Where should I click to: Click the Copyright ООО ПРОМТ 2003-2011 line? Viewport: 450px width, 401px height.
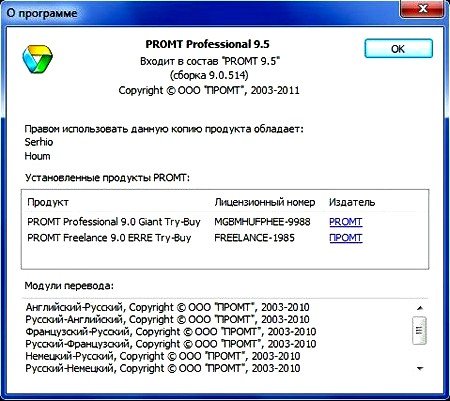[x=209, y=90]
